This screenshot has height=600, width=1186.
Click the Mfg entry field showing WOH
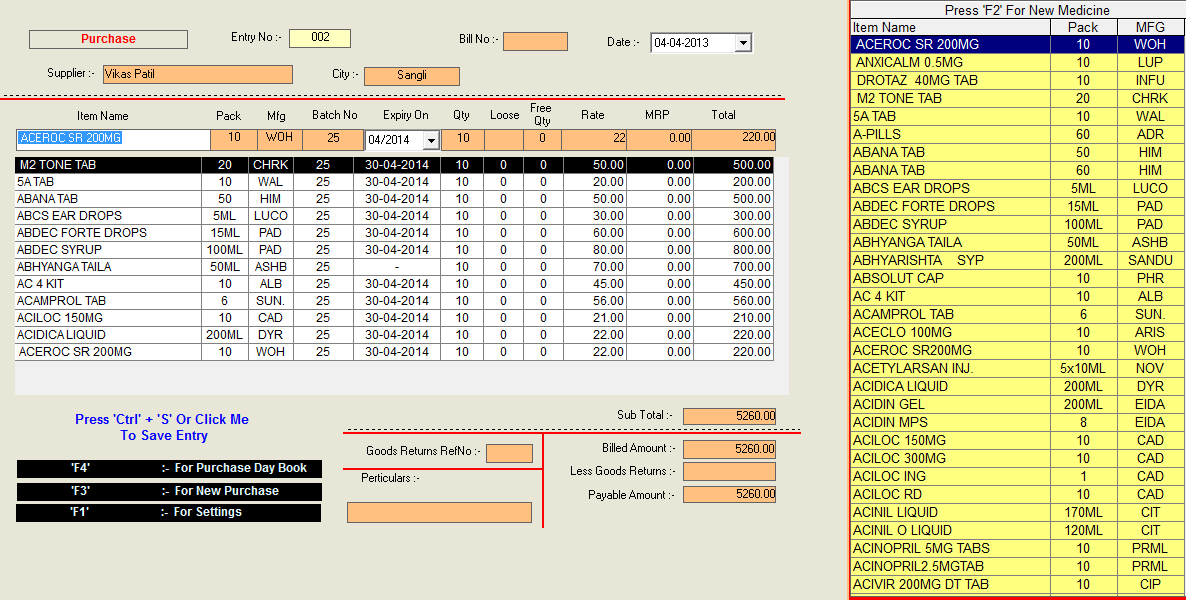280,139
